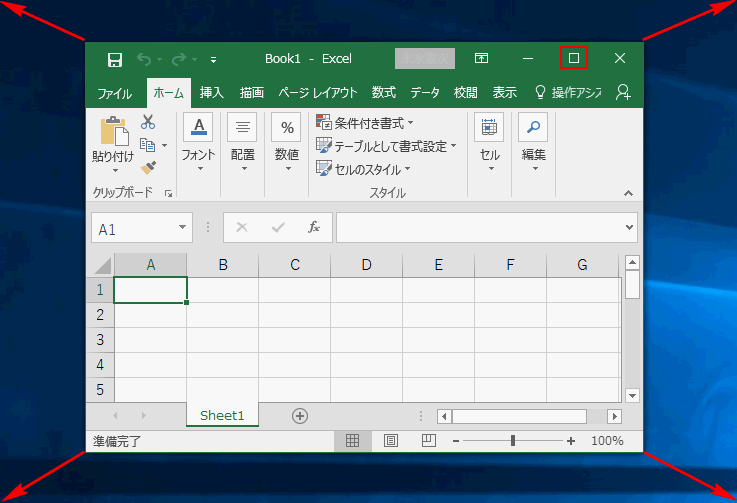The image size is (737, 503).
Task: Switch to Normal view in status bar
Action: pyautogui.click(x=352, y=440)
